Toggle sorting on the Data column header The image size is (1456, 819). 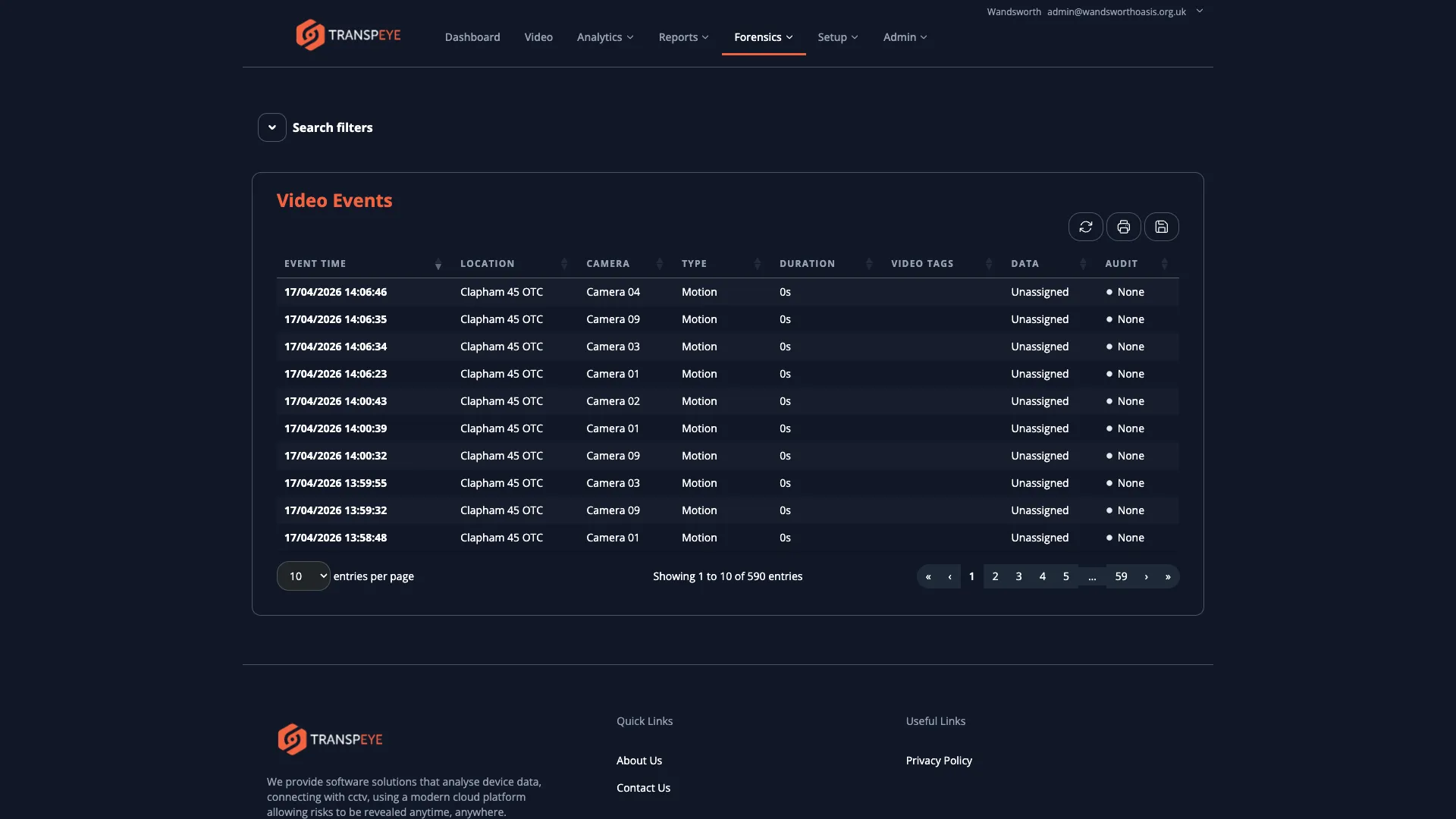[x=1082, y=263]
